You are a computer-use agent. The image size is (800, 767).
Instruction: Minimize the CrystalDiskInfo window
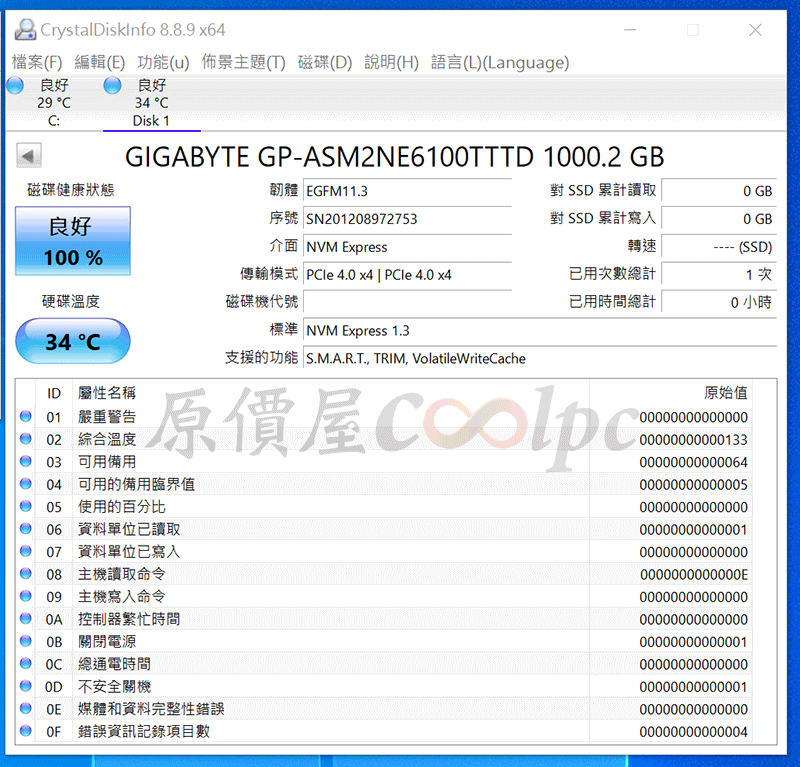coord(630,30)
